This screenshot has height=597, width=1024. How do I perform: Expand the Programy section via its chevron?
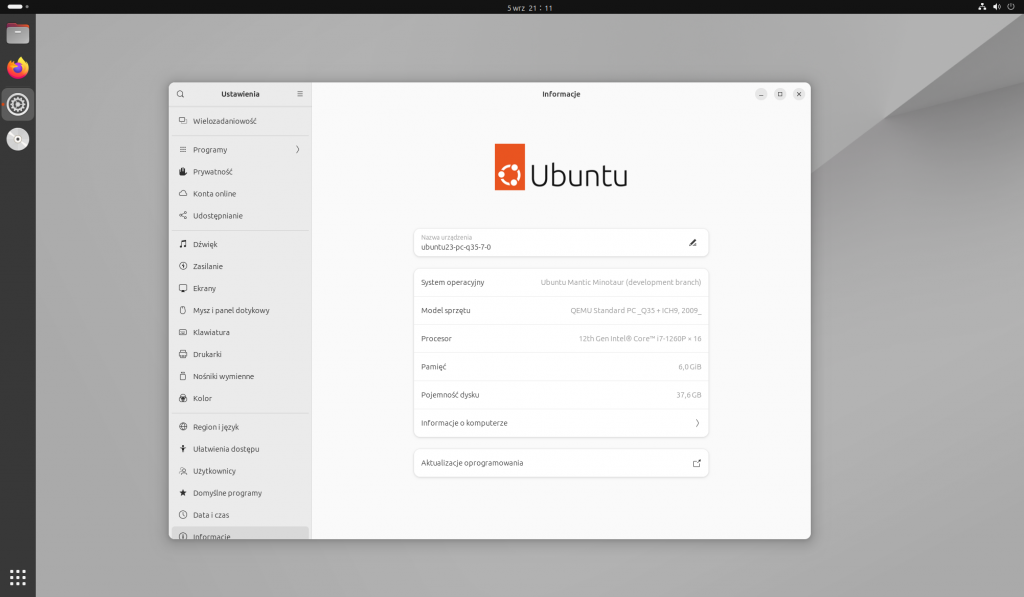coord(297,149)
